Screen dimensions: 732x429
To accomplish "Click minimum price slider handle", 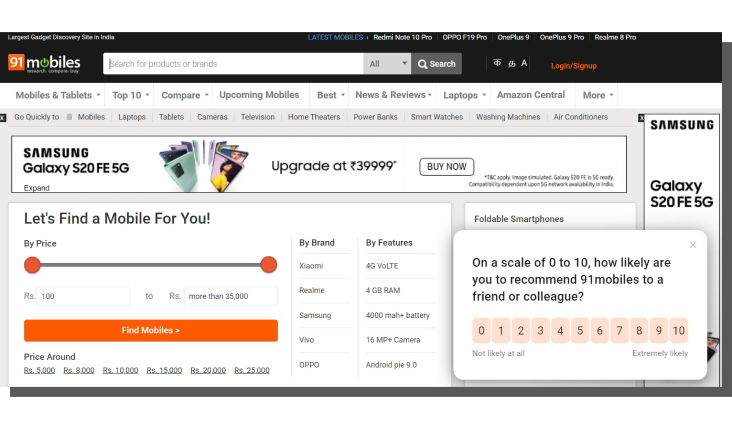I will [x=32, y=265].
